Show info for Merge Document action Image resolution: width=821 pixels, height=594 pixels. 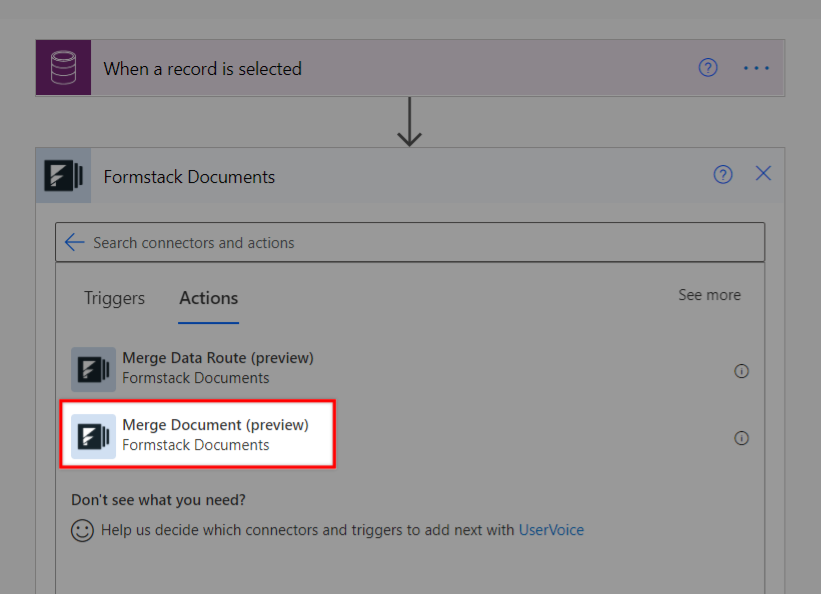741,438
